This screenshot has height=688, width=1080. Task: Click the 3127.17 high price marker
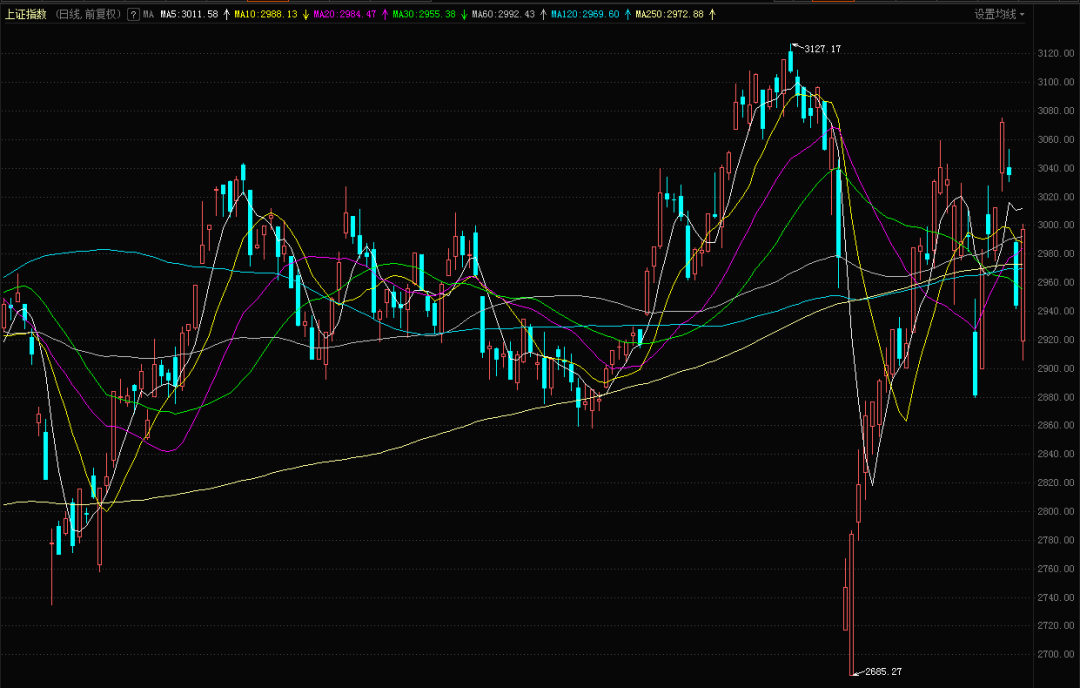pyautogui.click(x=822, y=49)
